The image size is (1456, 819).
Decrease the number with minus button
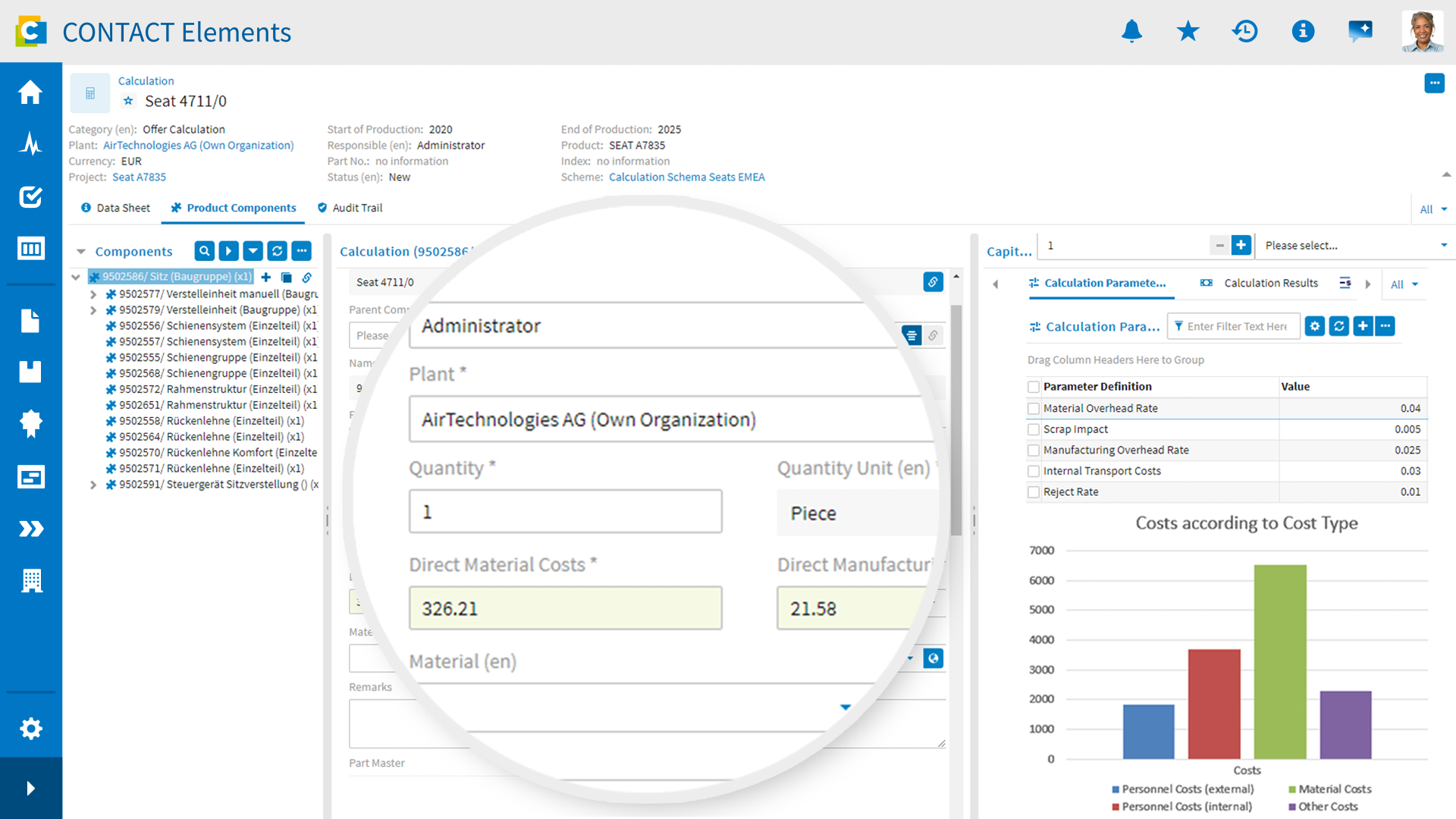pos(1219,245)
